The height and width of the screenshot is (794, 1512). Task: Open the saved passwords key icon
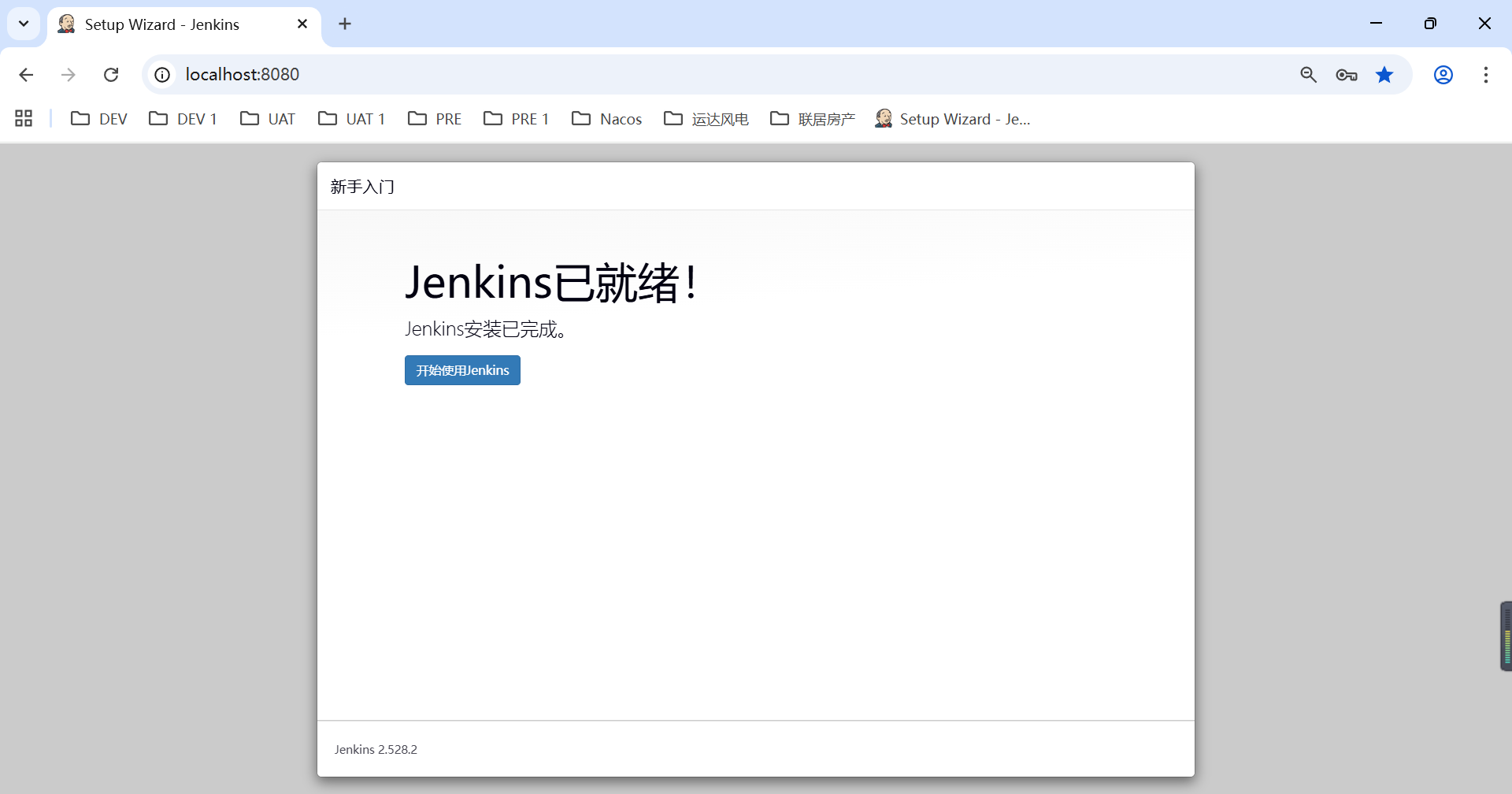click(1347, 75)
